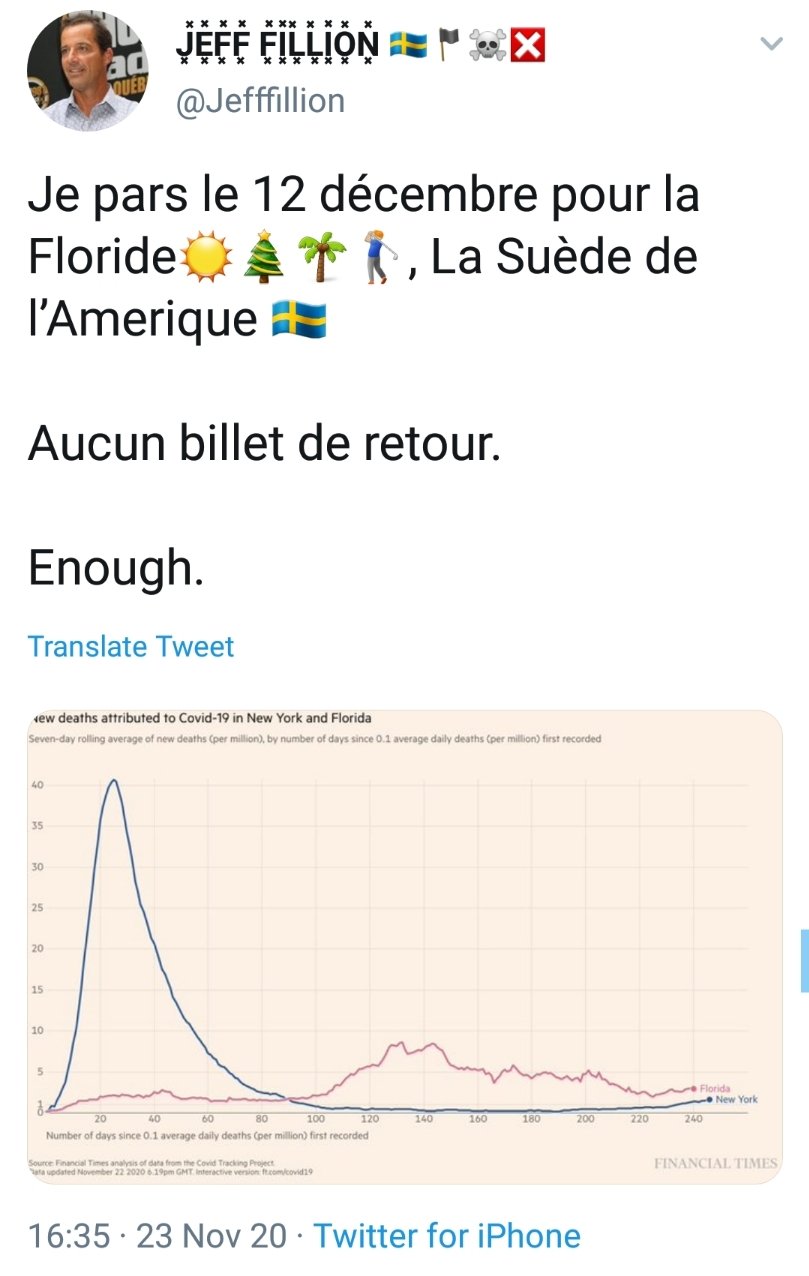Expand the tweet options chevron

[771, 44]
